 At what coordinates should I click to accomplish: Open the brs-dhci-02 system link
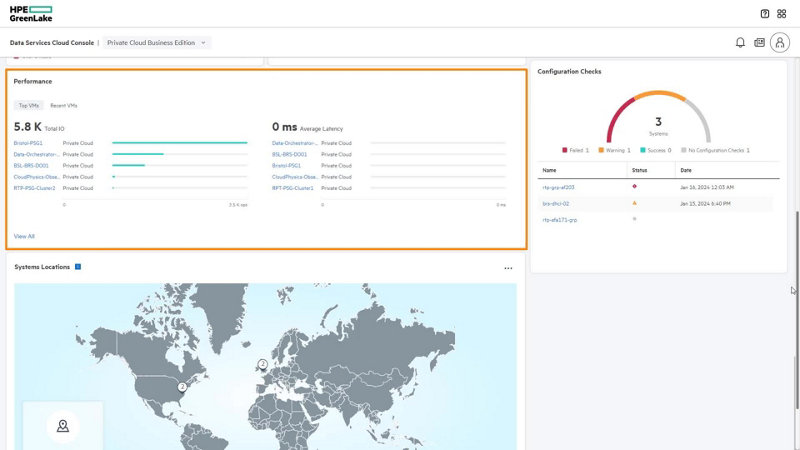click(556, 204)
